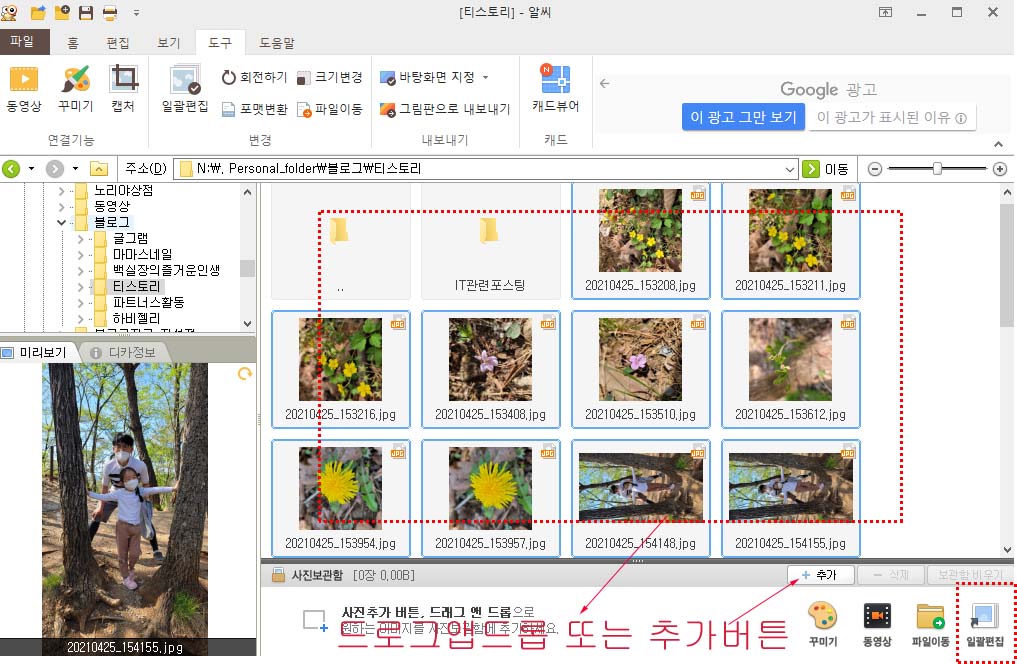Choose 파일이동 in the ribbon
Image resolution: width=1017 pixels, height=664 pixels.
(329, 109)
